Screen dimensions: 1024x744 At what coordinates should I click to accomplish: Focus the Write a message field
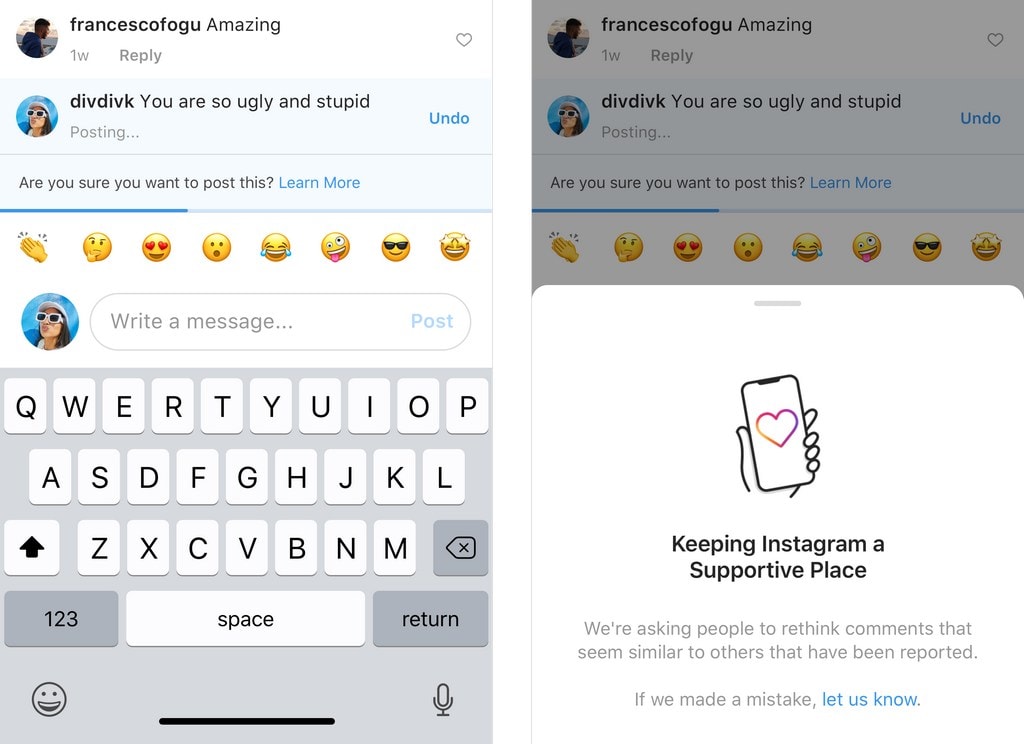click(280, 321)
